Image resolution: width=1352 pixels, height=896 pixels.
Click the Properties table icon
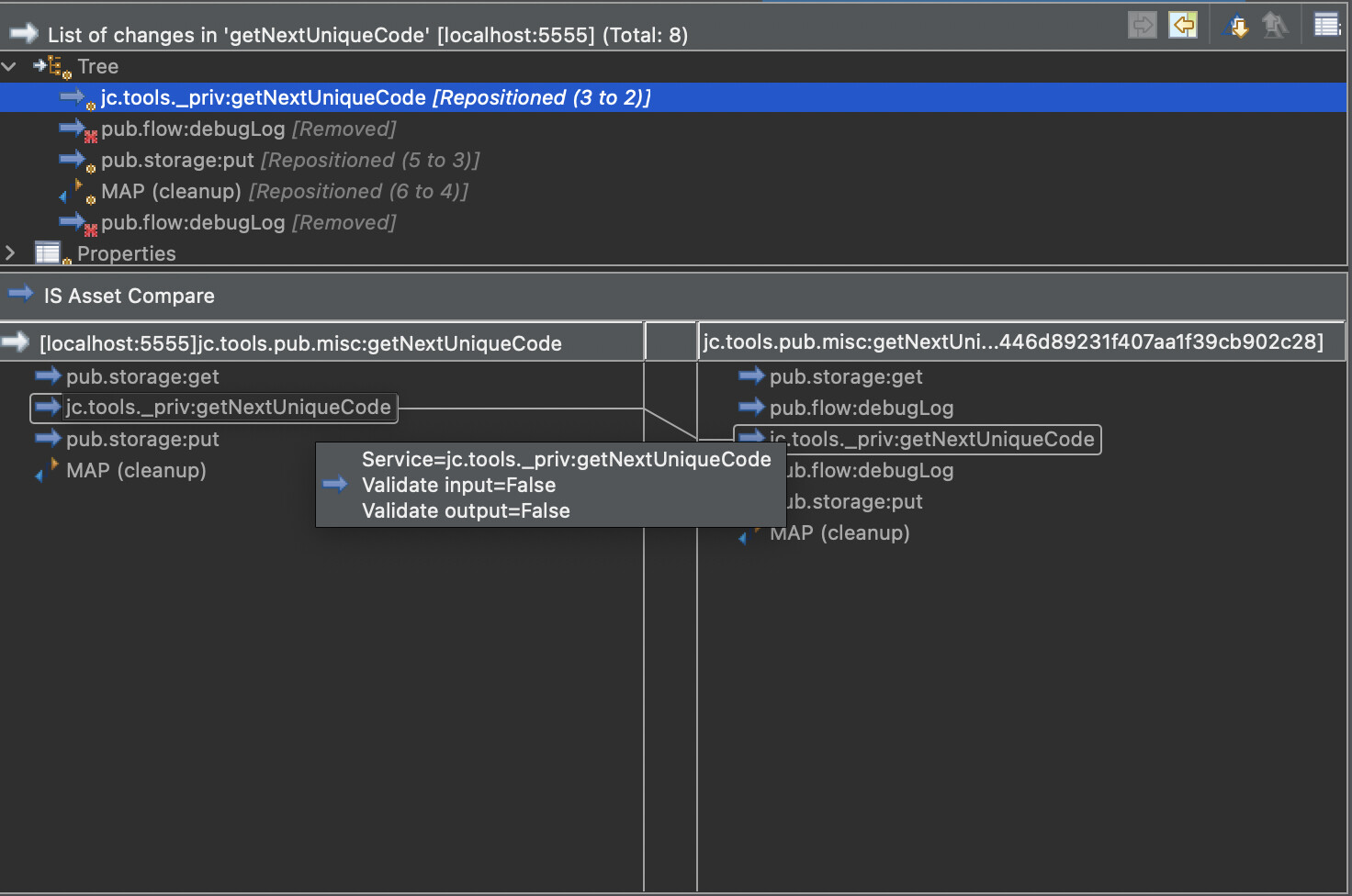click(48, 253)
